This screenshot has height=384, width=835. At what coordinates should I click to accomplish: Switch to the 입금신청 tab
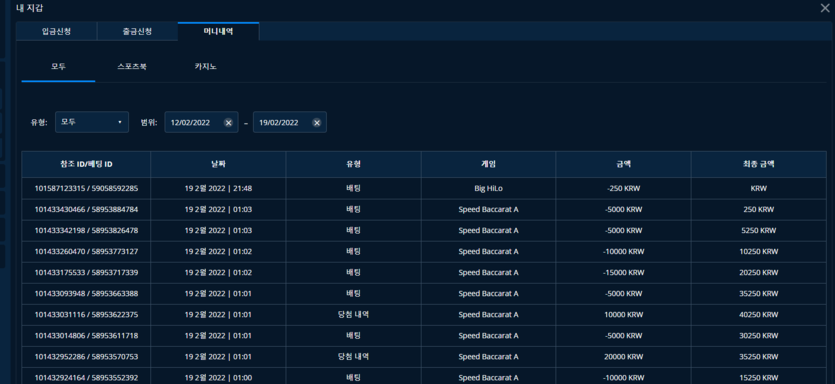point(56,31)
